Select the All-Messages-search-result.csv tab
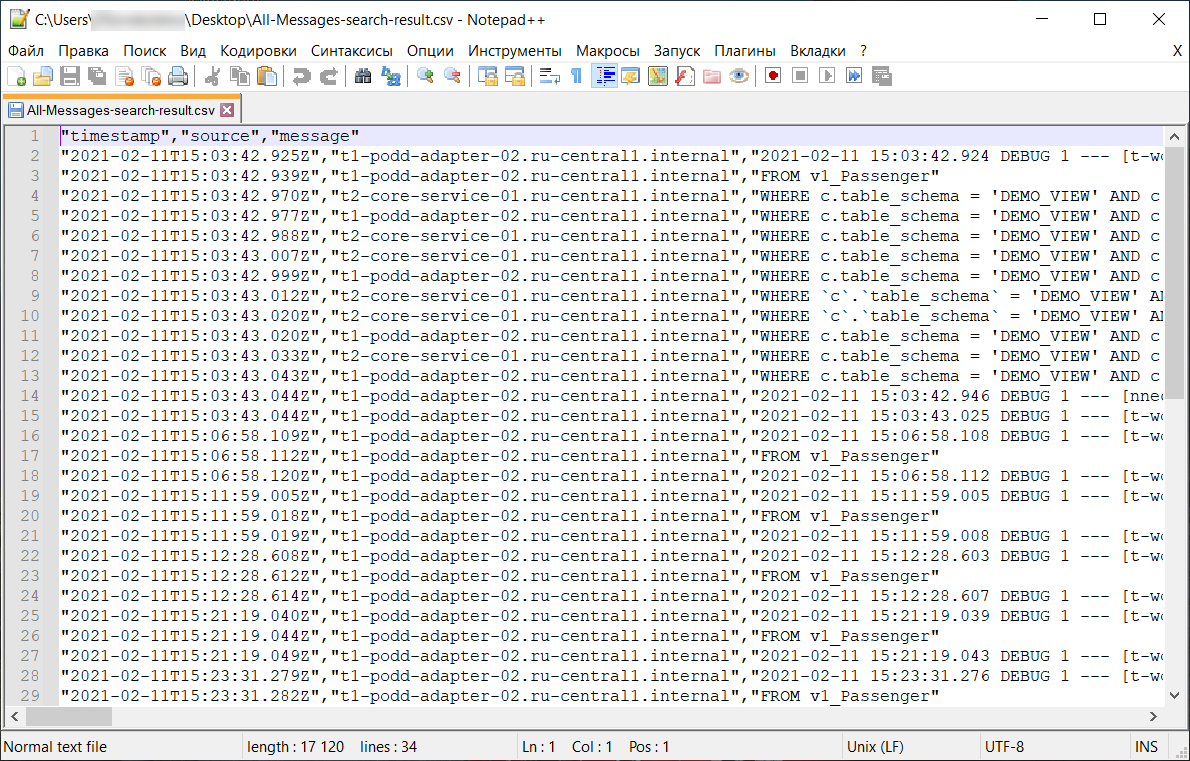 120,110
